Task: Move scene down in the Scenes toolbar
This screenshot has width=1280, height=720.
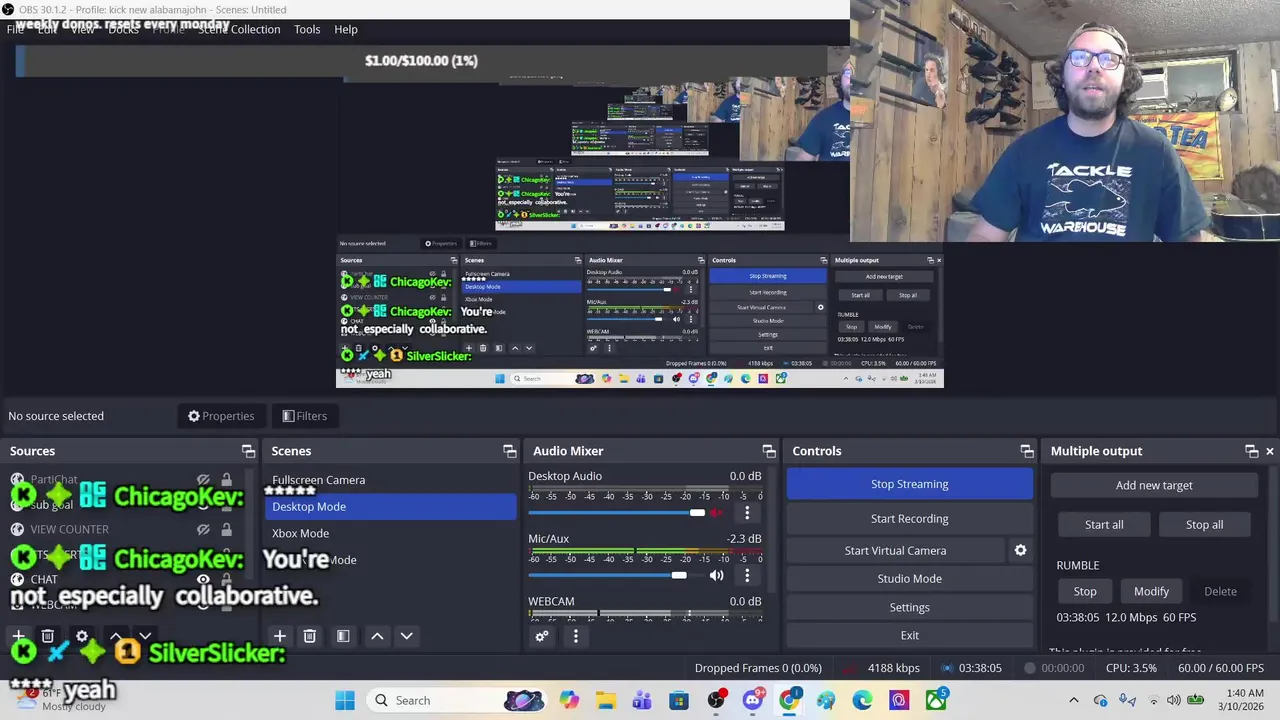Action: click(x=407, y=636)
